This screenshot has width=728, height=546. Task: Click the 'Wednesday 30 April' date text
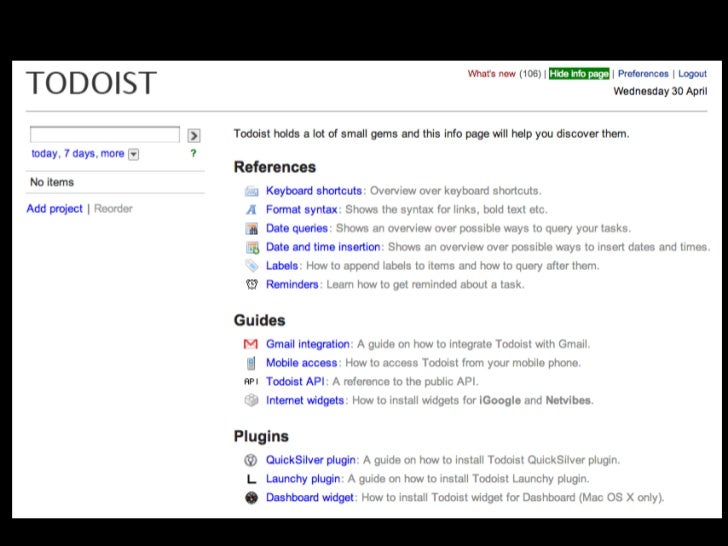[660, 91]
